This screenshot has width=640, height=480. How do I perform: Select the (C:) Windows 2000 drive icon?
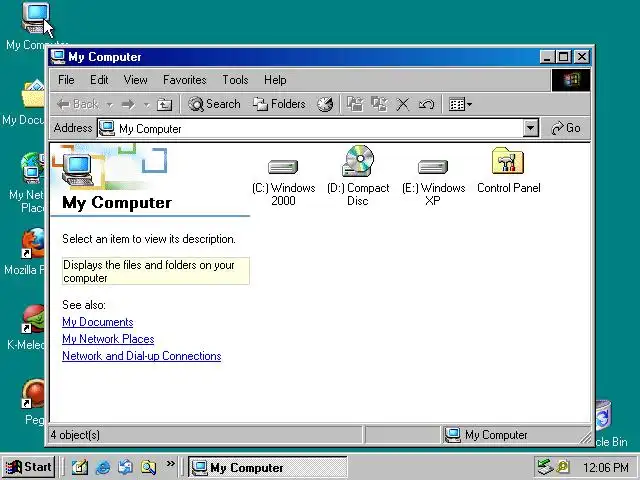pos(283,167)
